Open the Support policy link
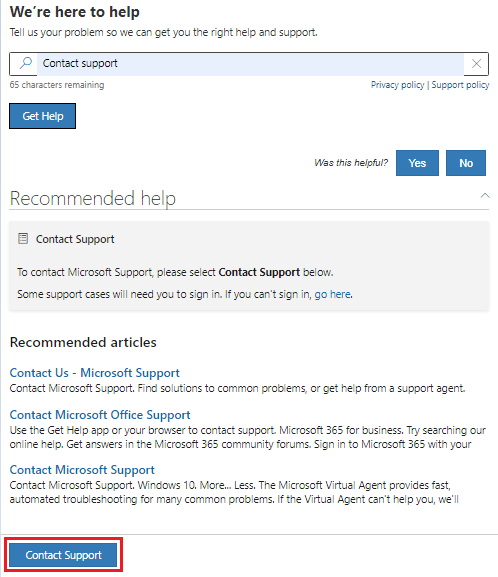498x577 pixels. 460,85
